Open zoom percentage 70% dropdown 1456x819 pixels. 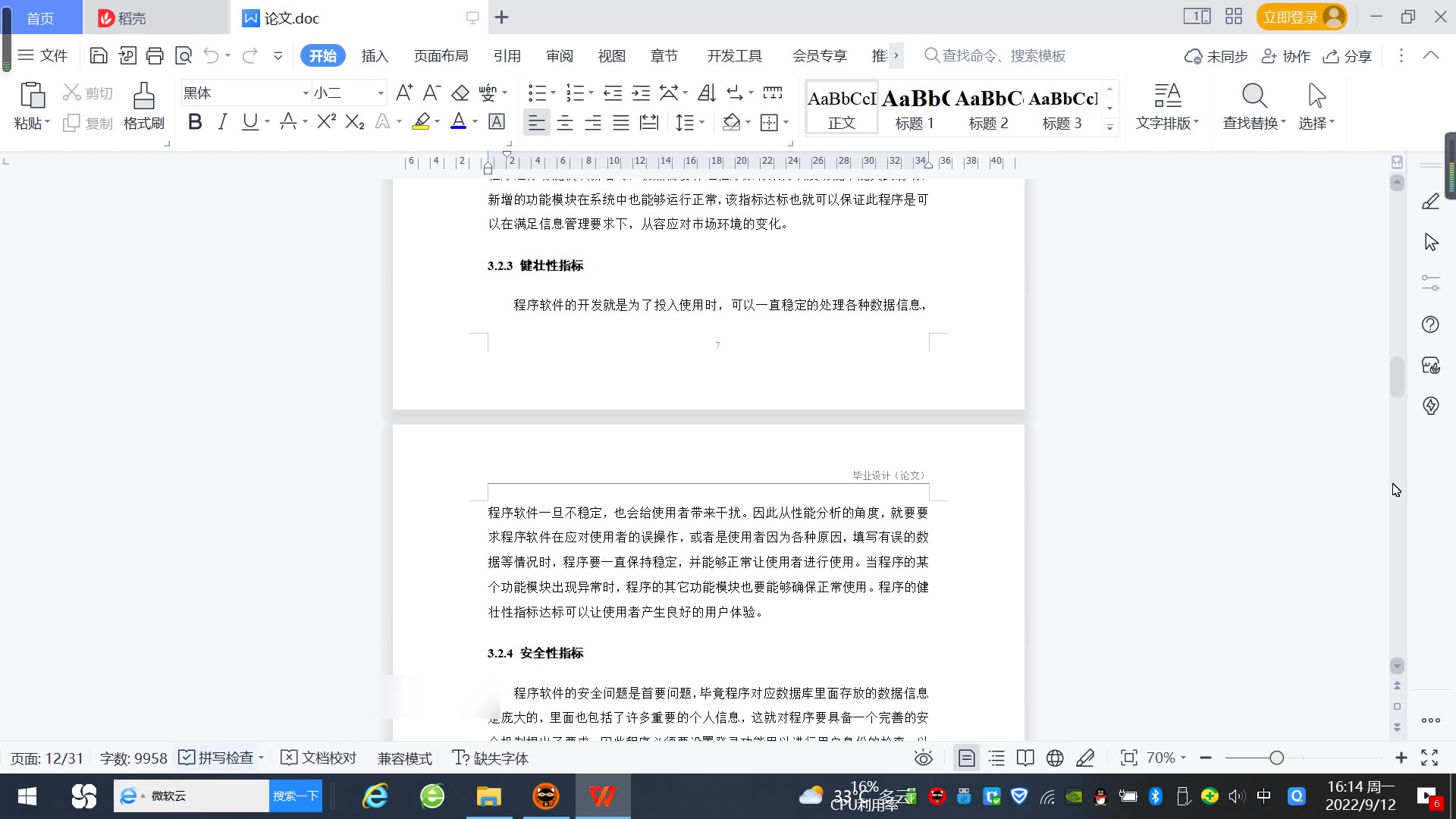coord(1166,758)
